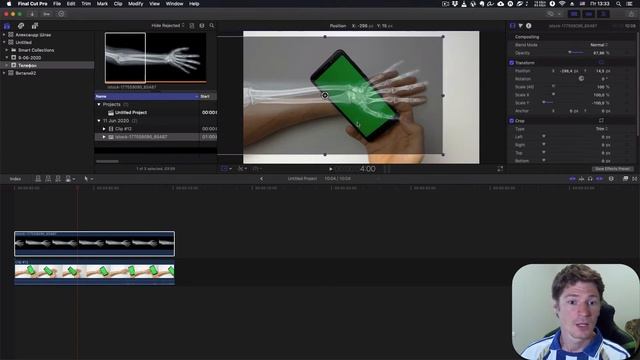Open the Window menu
The height and width of the screenshot is (360, 640).
[174, 4]
